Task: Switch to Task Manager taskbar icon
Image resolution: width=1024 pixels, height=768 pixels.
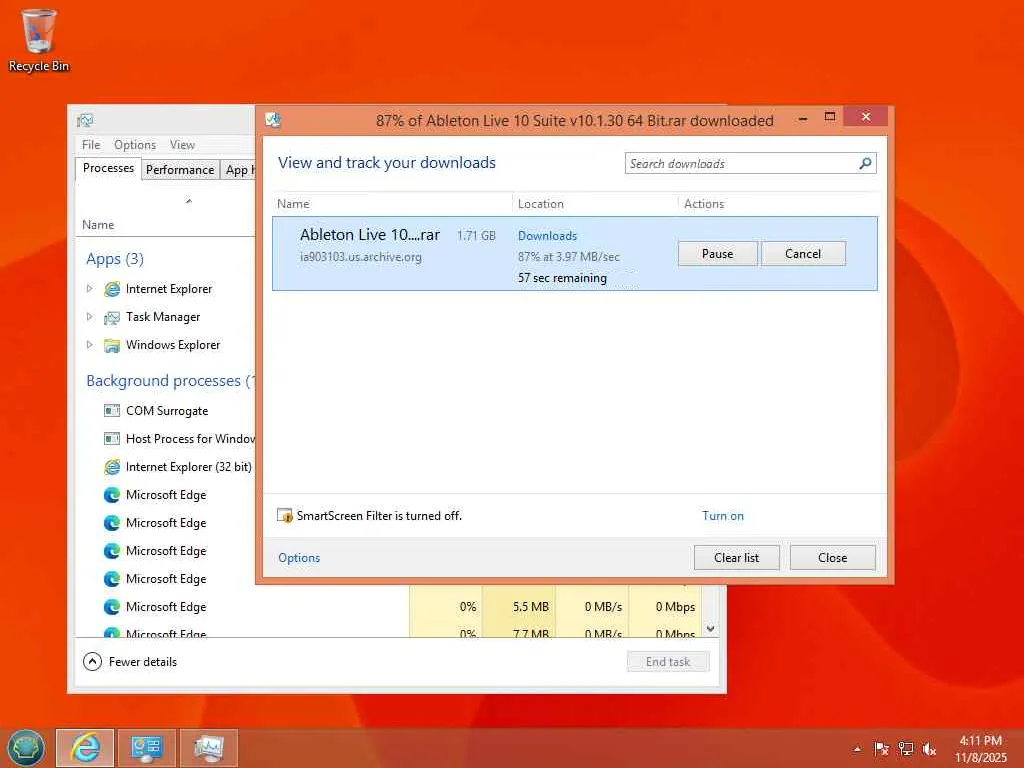Action: 209,748
